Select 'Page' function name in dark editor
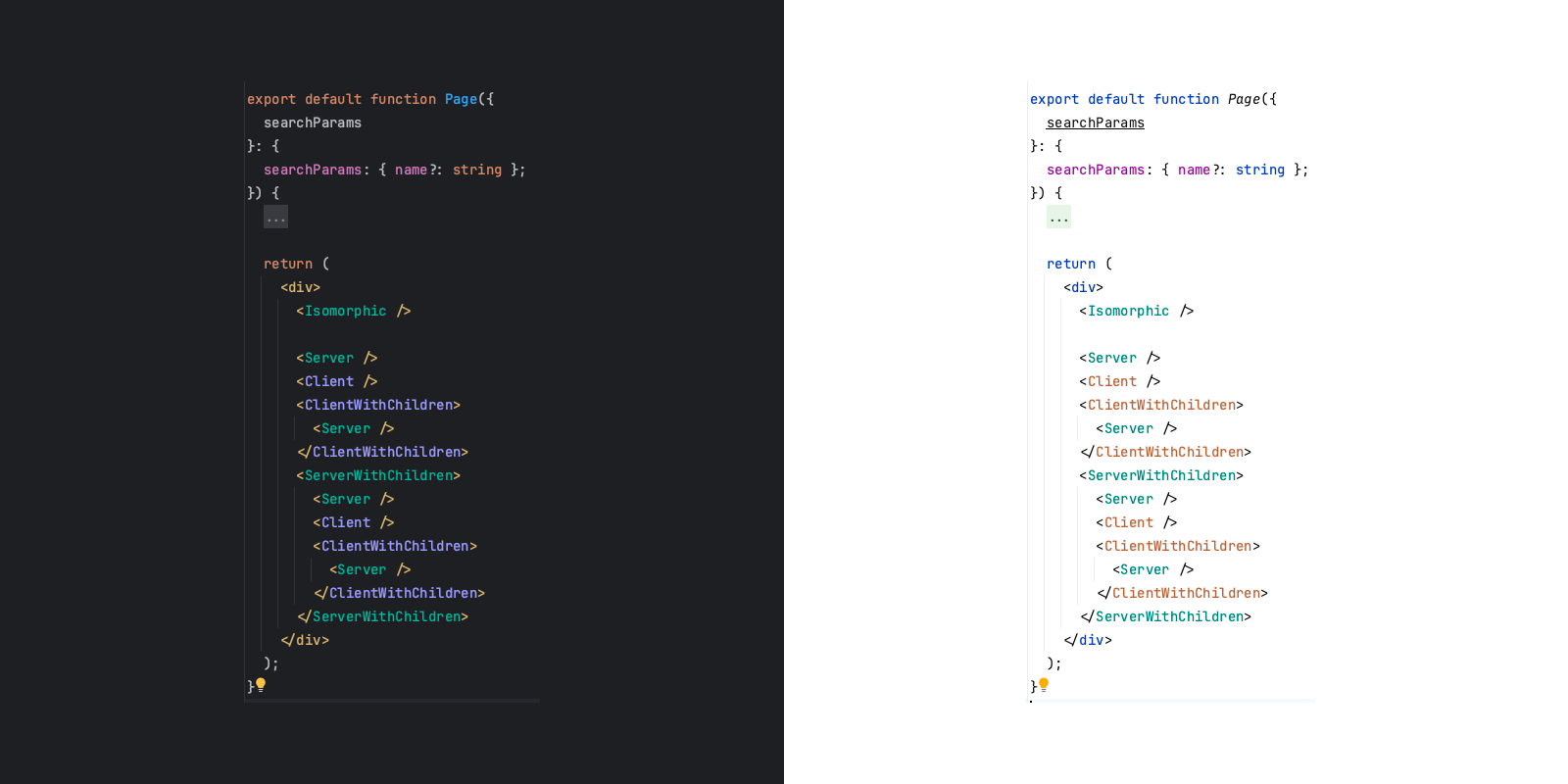The width and height of the screenshot is (1568, 784). pyautogui.click(x=461, y=99)
